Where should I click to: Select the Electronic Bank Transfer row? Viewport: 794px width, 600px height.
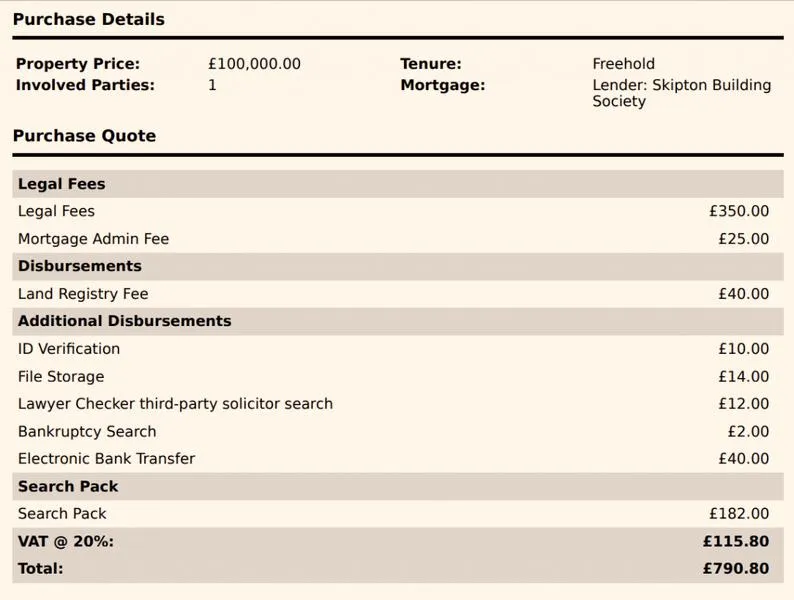[398, 459]
